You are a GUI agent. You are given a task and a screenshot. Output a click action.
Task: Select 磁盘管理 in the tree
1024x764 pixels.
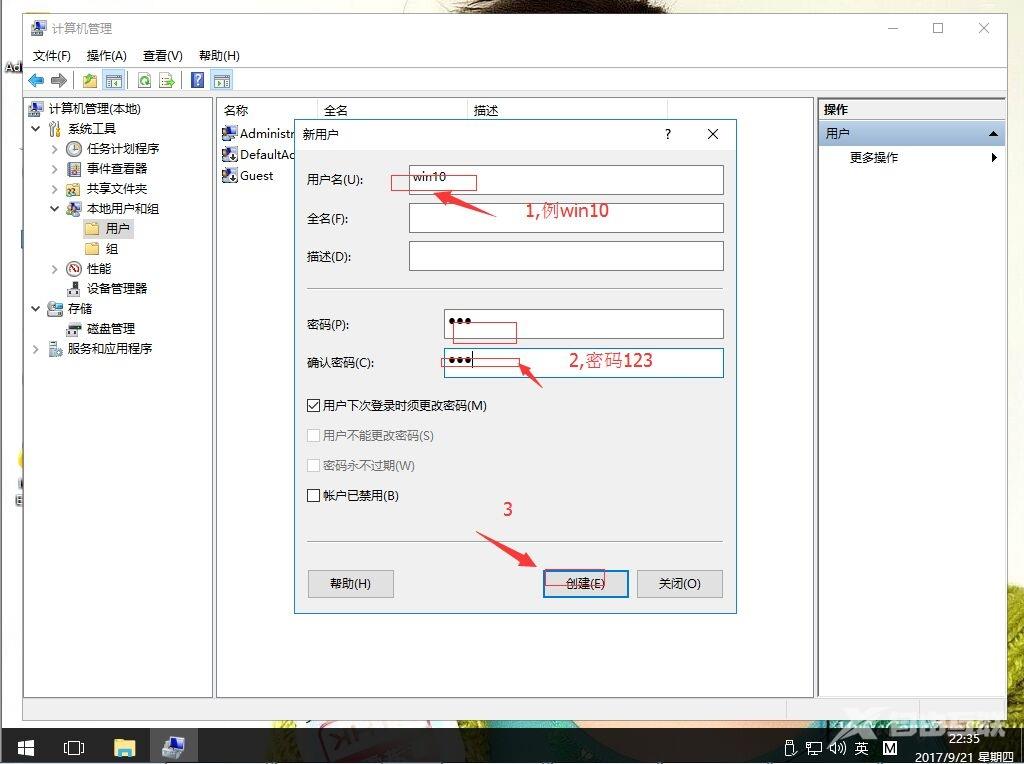(110, 329)
